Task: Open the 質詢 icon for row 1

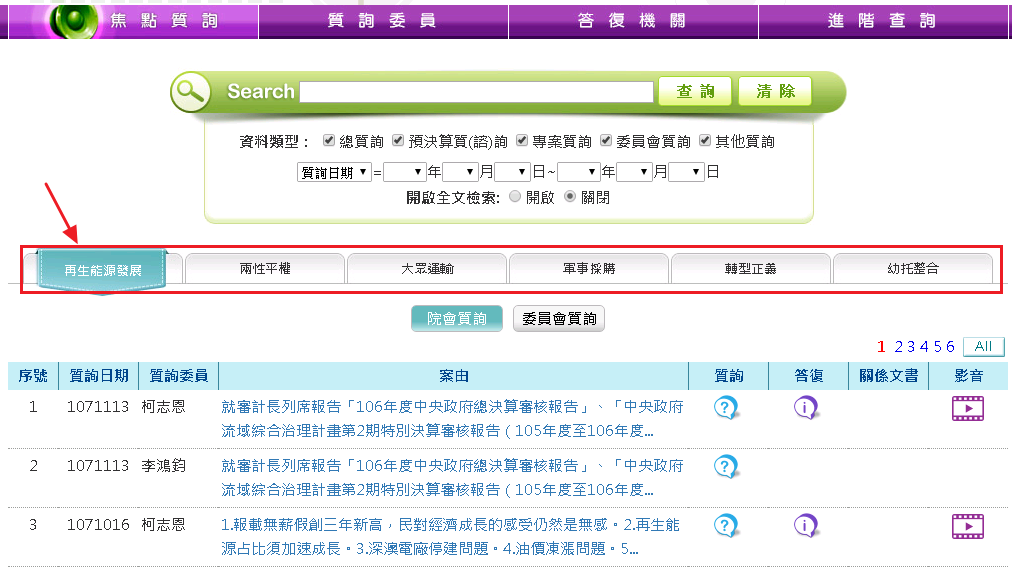Action: (727, 408)
